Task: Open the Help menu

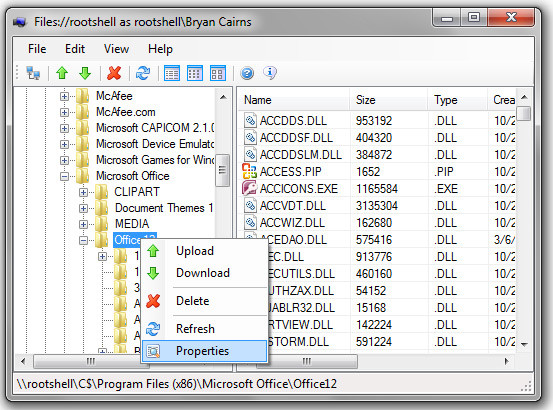Action: coord(160,49)
